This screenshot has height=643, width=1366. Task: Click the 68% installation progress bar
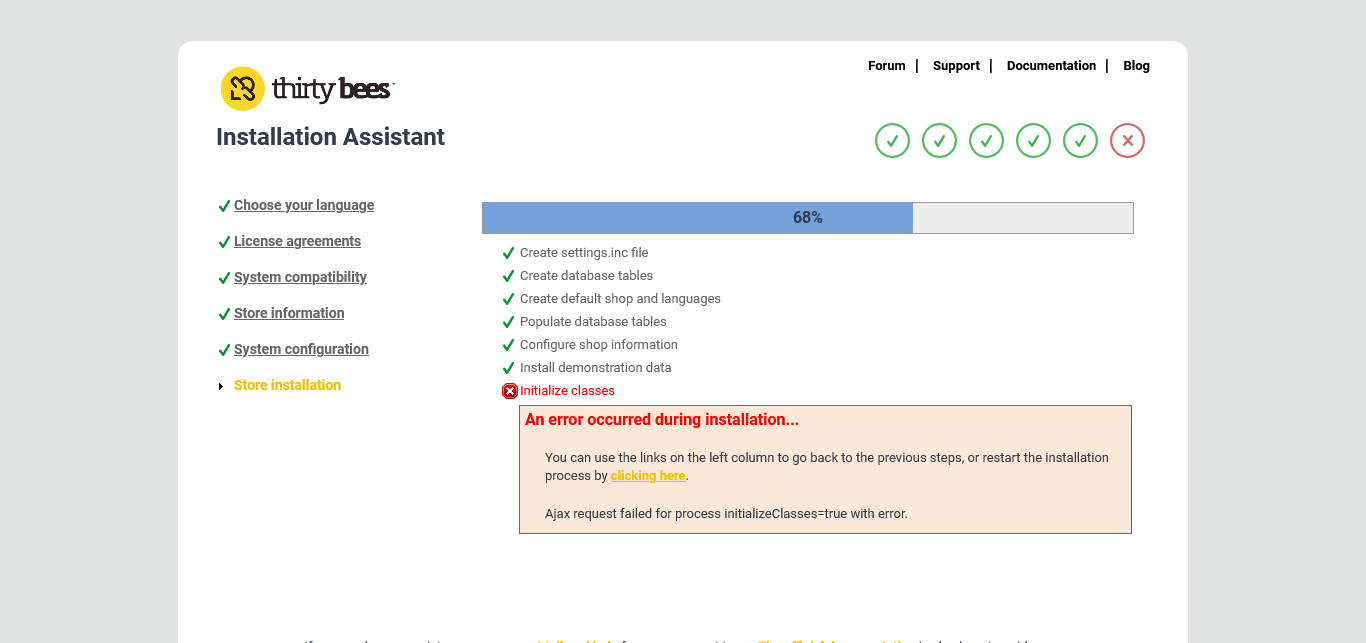click(808, 218)
